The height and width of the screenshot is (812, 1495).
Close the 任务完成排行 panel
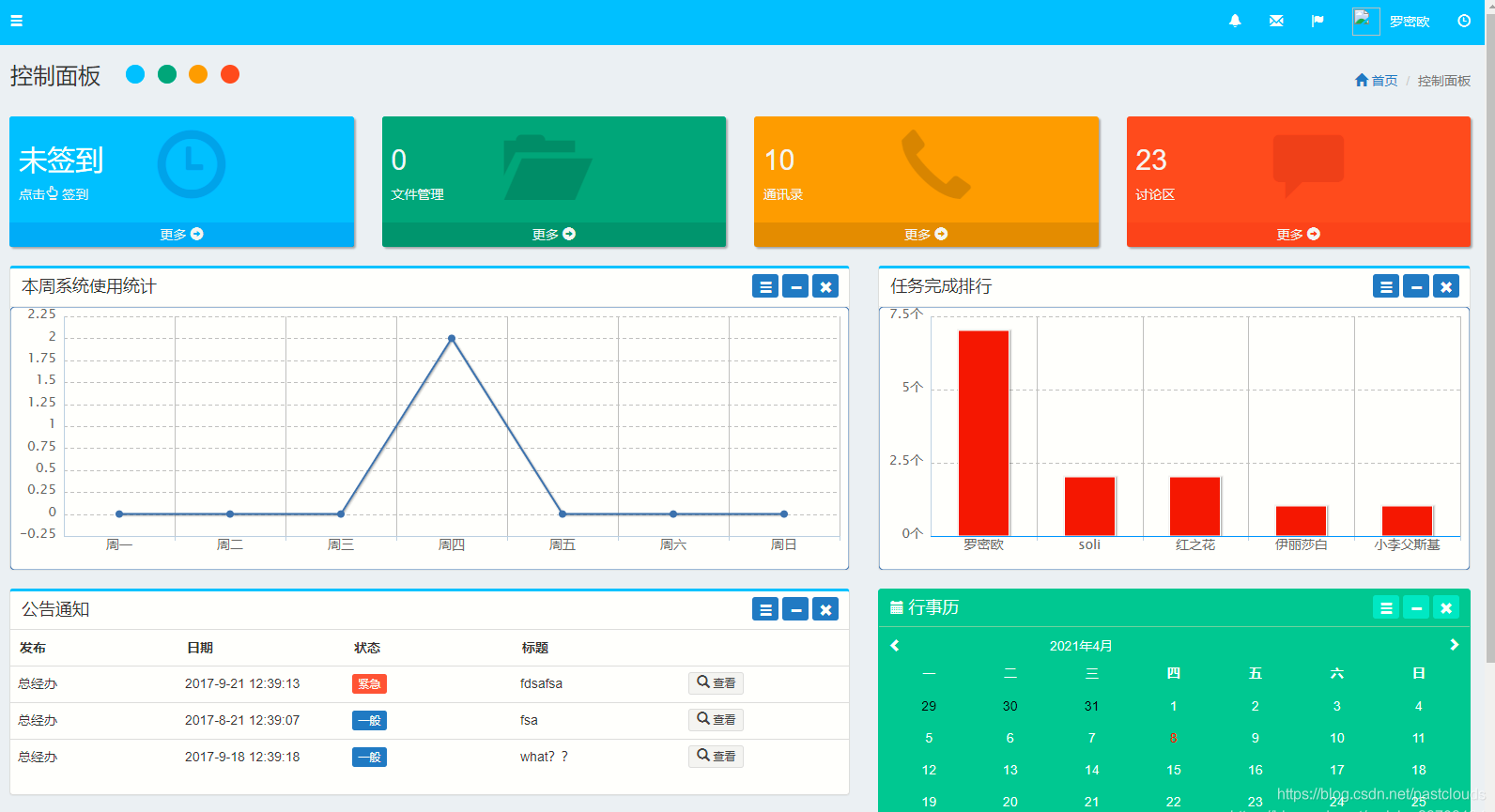pyautogui.click(x=1446, y=286)
